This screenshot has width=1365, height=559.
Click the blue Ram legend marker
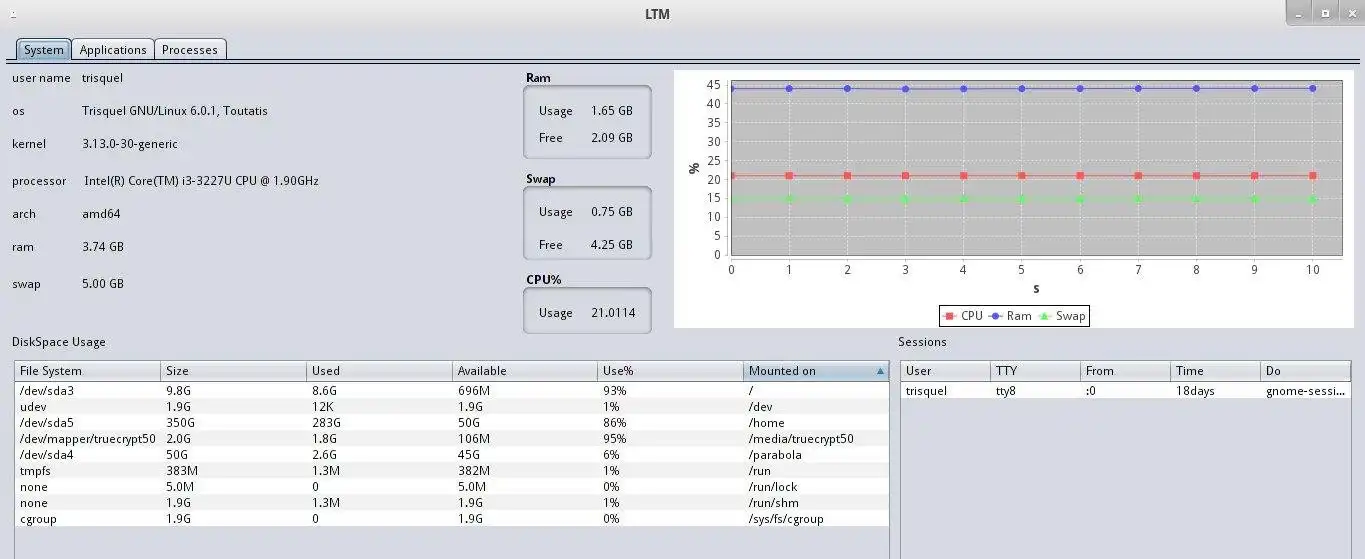click(x=997, y=316)
